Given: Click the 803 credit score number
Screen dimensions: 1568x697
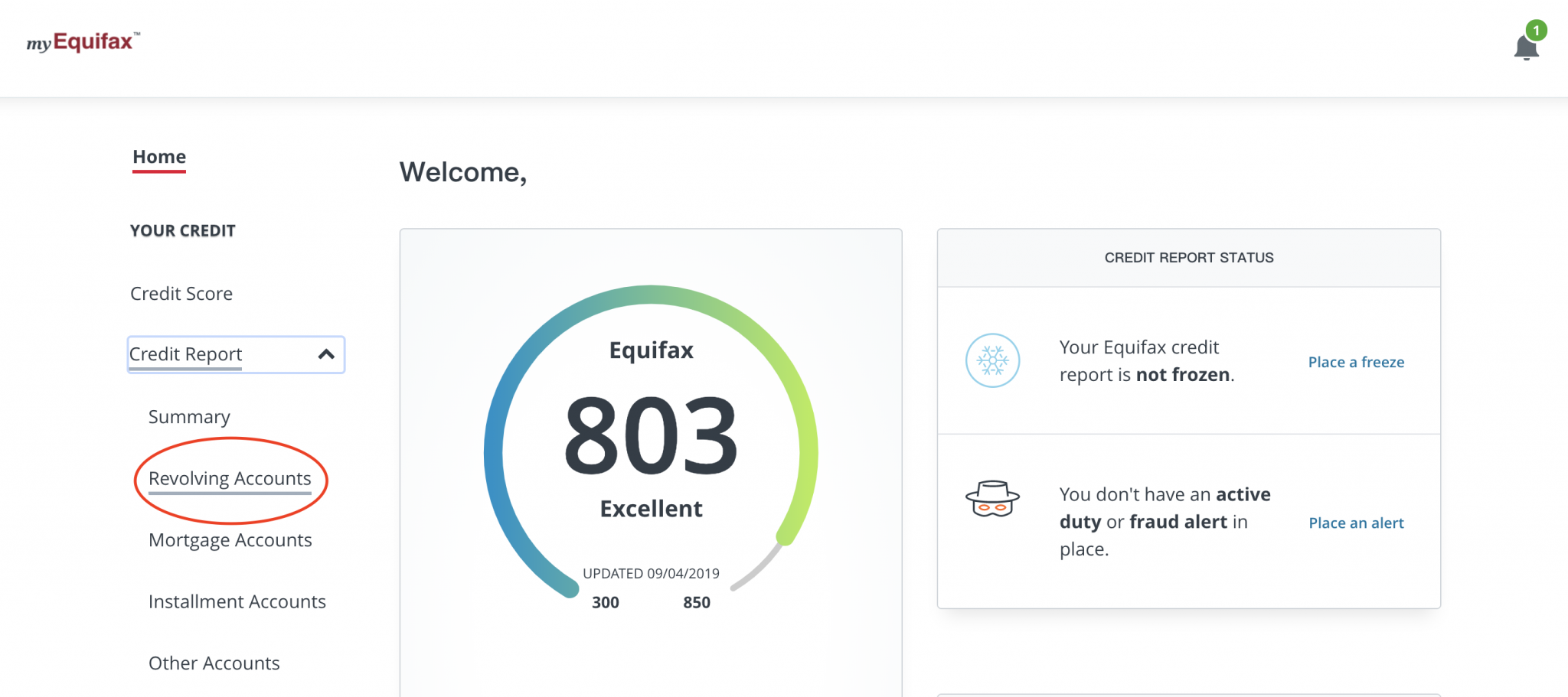Looking at the screenshot, I should point(651,435).
